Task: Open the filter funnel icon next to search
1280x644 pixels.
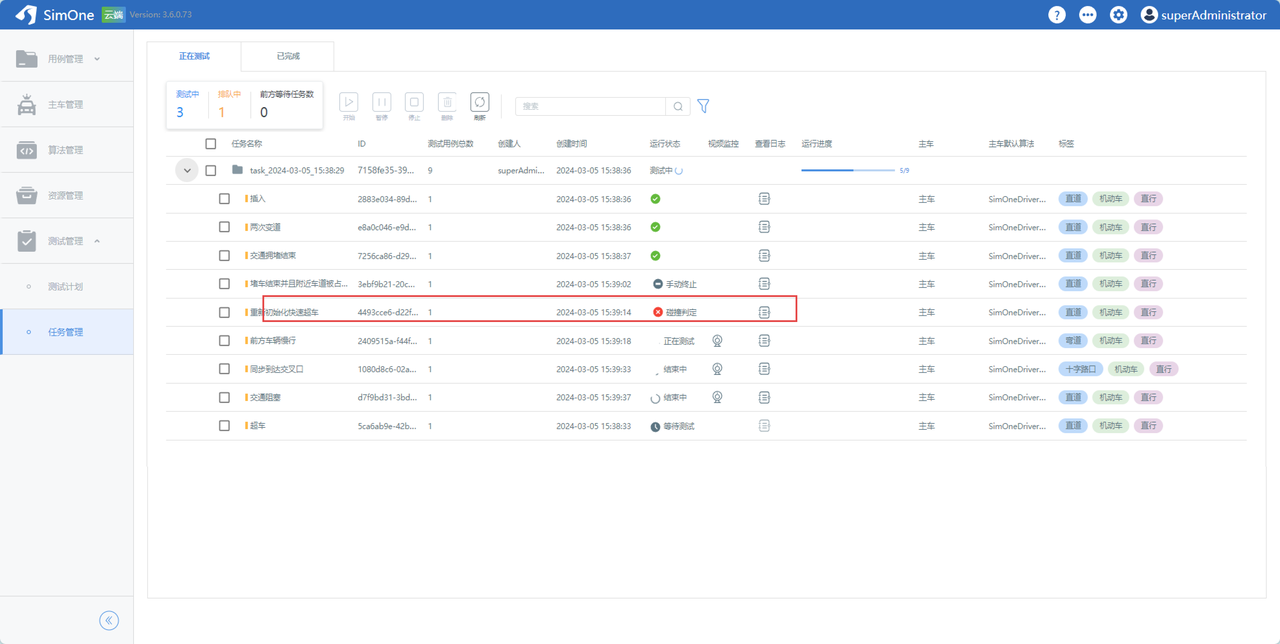Action: point(703,106)
